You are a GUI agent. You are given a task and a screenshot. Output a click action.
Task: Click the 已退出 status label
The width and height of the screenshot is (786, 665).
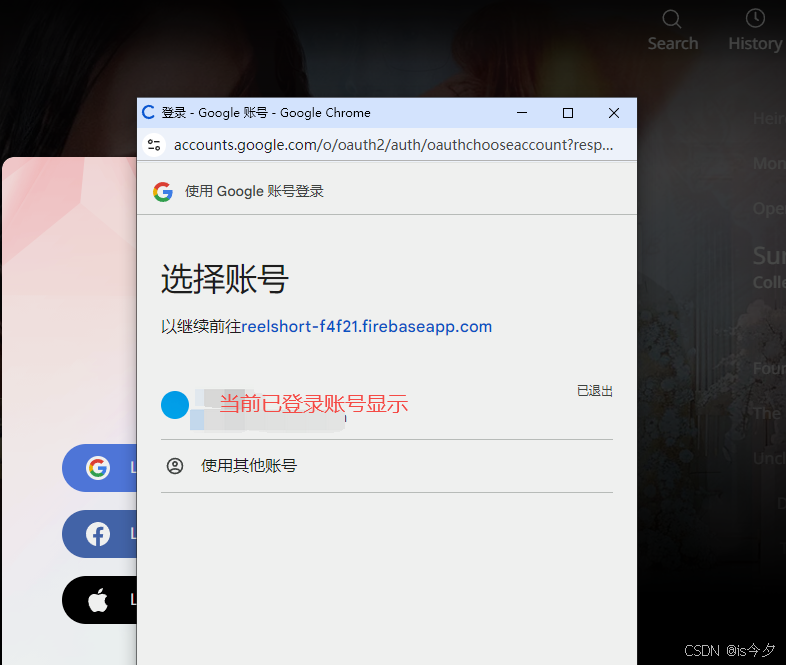[x=595, y=391]
